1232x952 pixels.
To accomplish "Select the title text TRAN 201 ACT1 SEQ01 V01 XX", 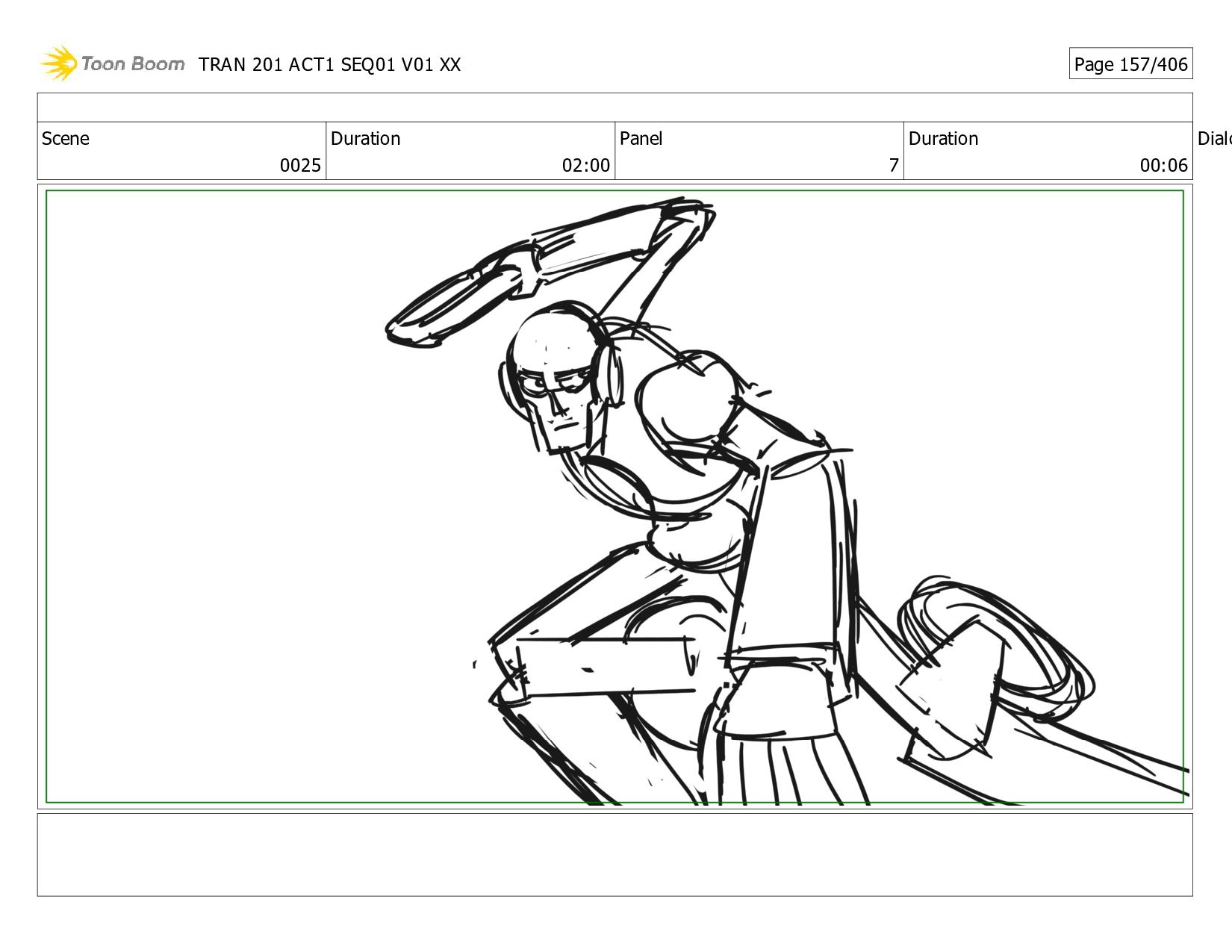I will pyautogui.click(x=330, y=65).
